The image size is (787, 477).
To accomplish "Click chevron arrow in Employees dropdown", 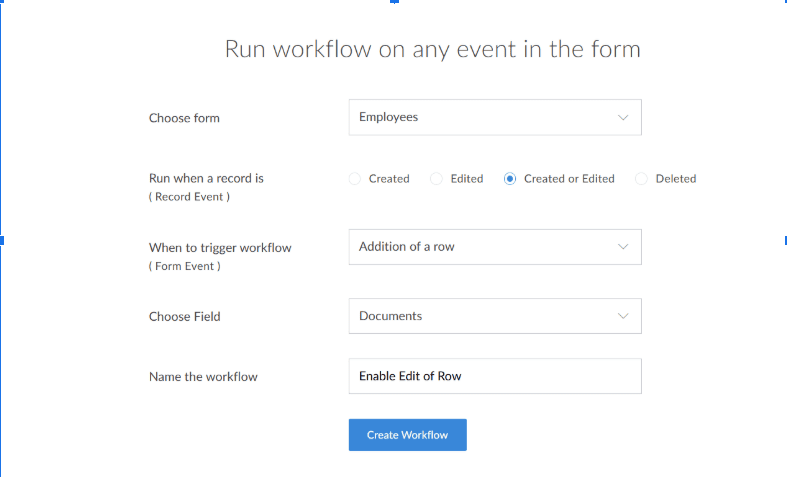I will tap(623, 117).
